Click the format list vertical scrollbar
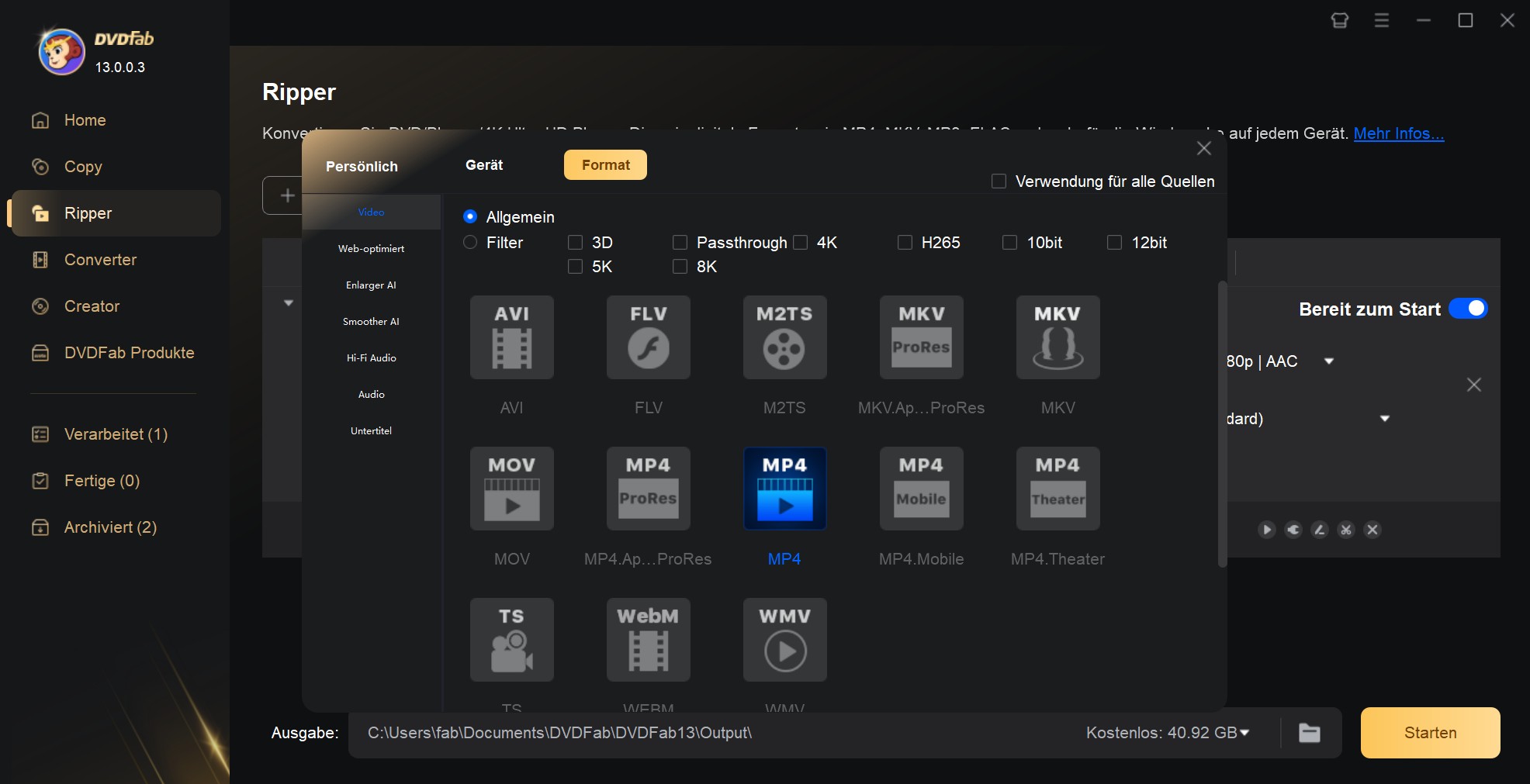1530x784 pixels. [x=1223, y=424]
